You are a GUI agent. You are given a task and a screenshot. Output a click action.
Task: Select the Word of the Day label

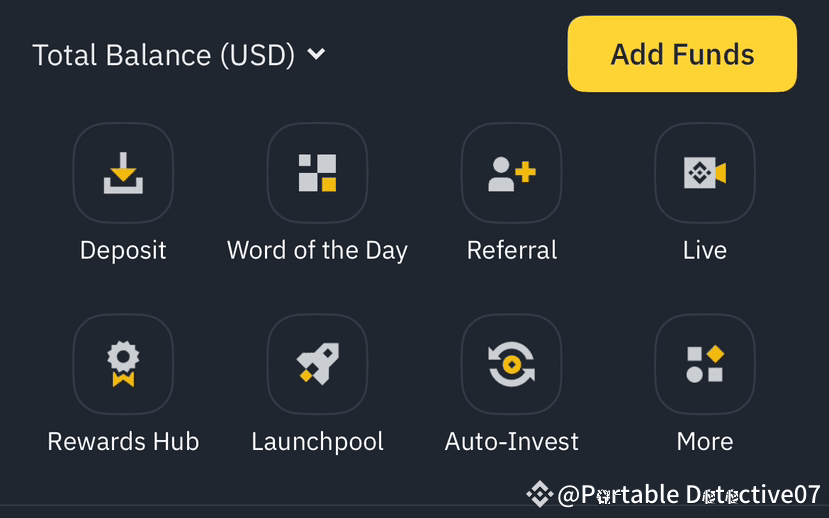[x=317, y=250]
